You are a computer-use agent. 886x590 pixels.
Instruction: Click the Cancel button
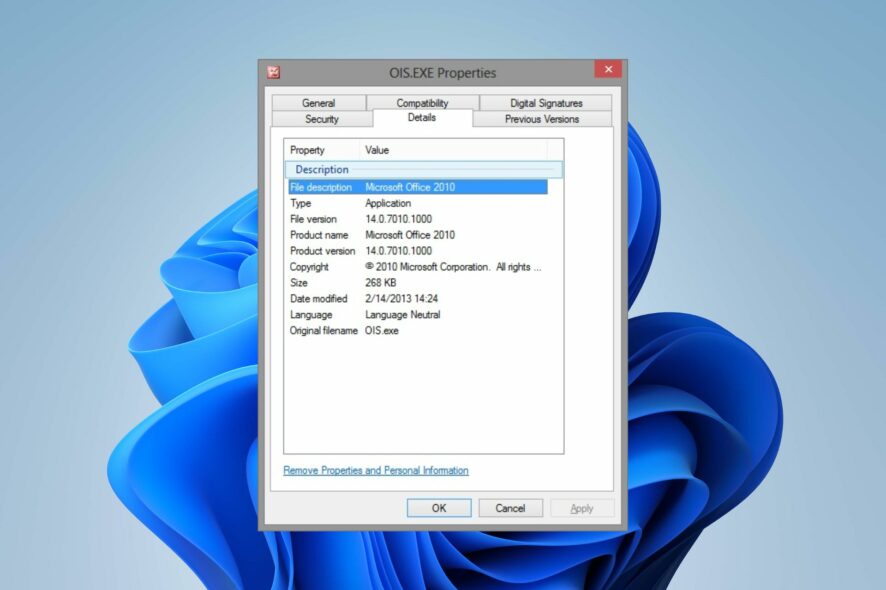510,508
